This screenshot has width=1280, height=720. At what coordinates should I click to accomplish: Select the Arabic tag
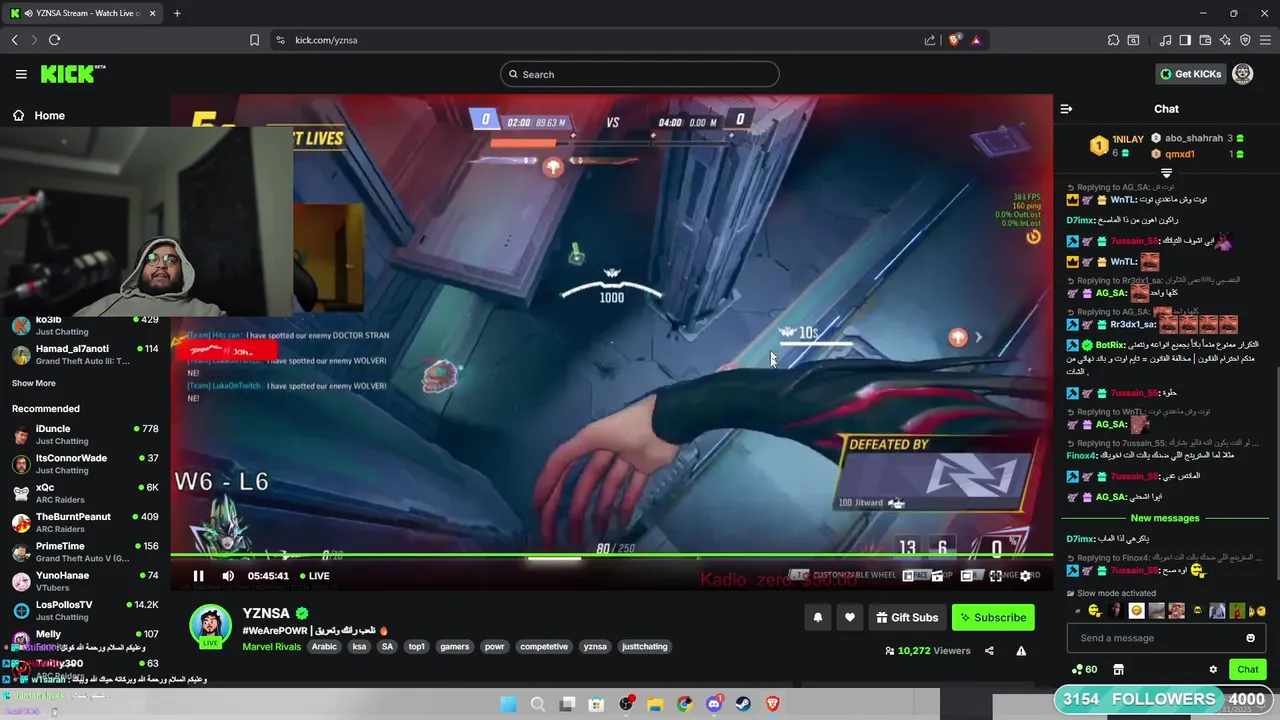[x=324, y=647]
